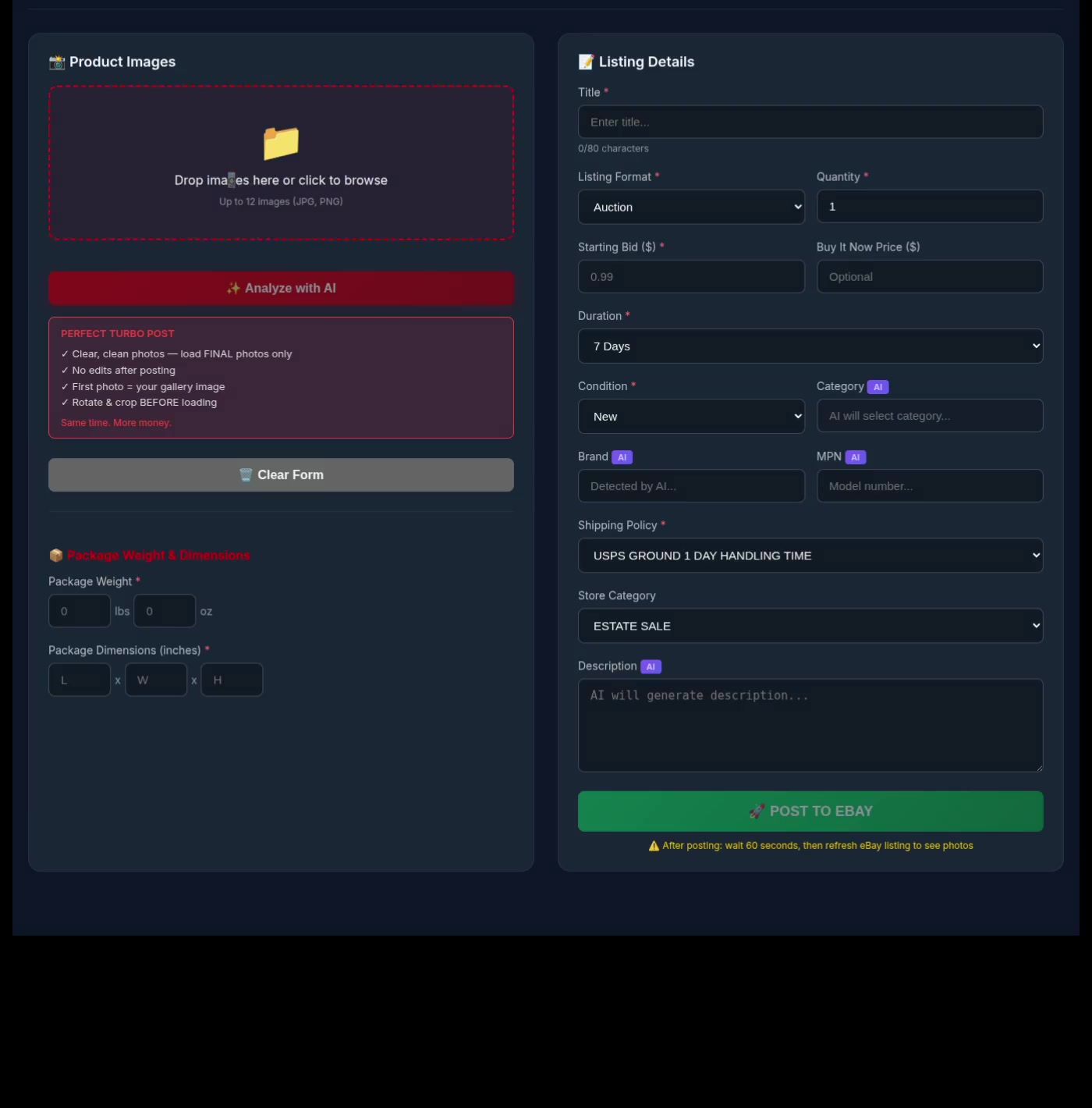Expand the Shipping Policy dropdown
The width and height of the screenshot is (1092, 1108).
810,556
